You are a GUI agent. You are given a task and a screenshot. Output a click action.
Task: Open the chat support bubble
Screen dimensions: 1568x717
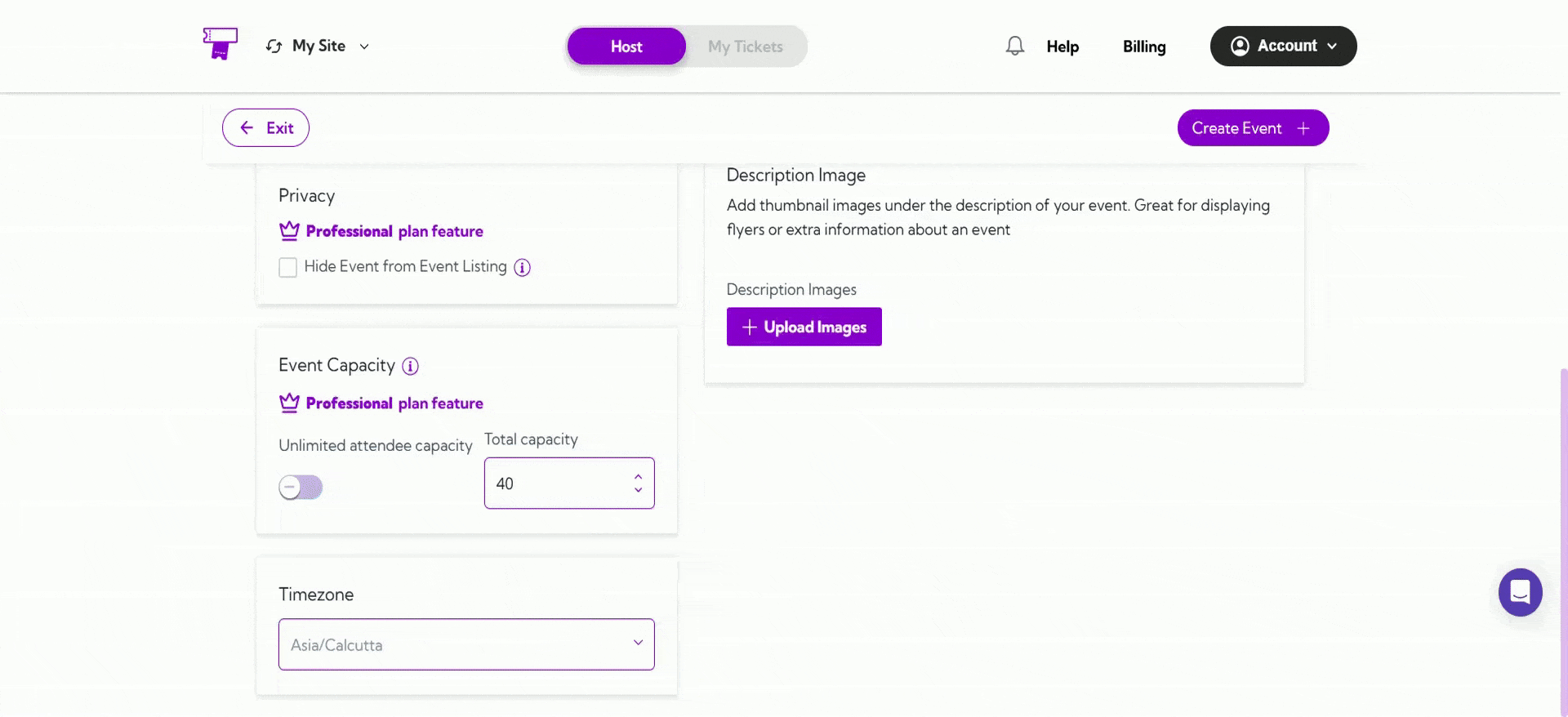pyautogui.click(x=1520, y=592)
